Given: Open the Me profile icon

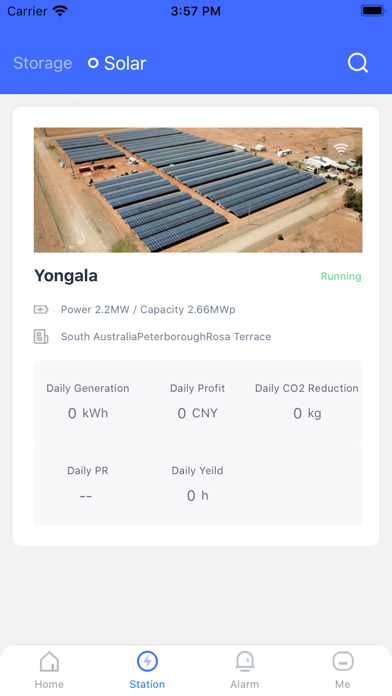Looking at the screenshot, I should click(343, 661).
